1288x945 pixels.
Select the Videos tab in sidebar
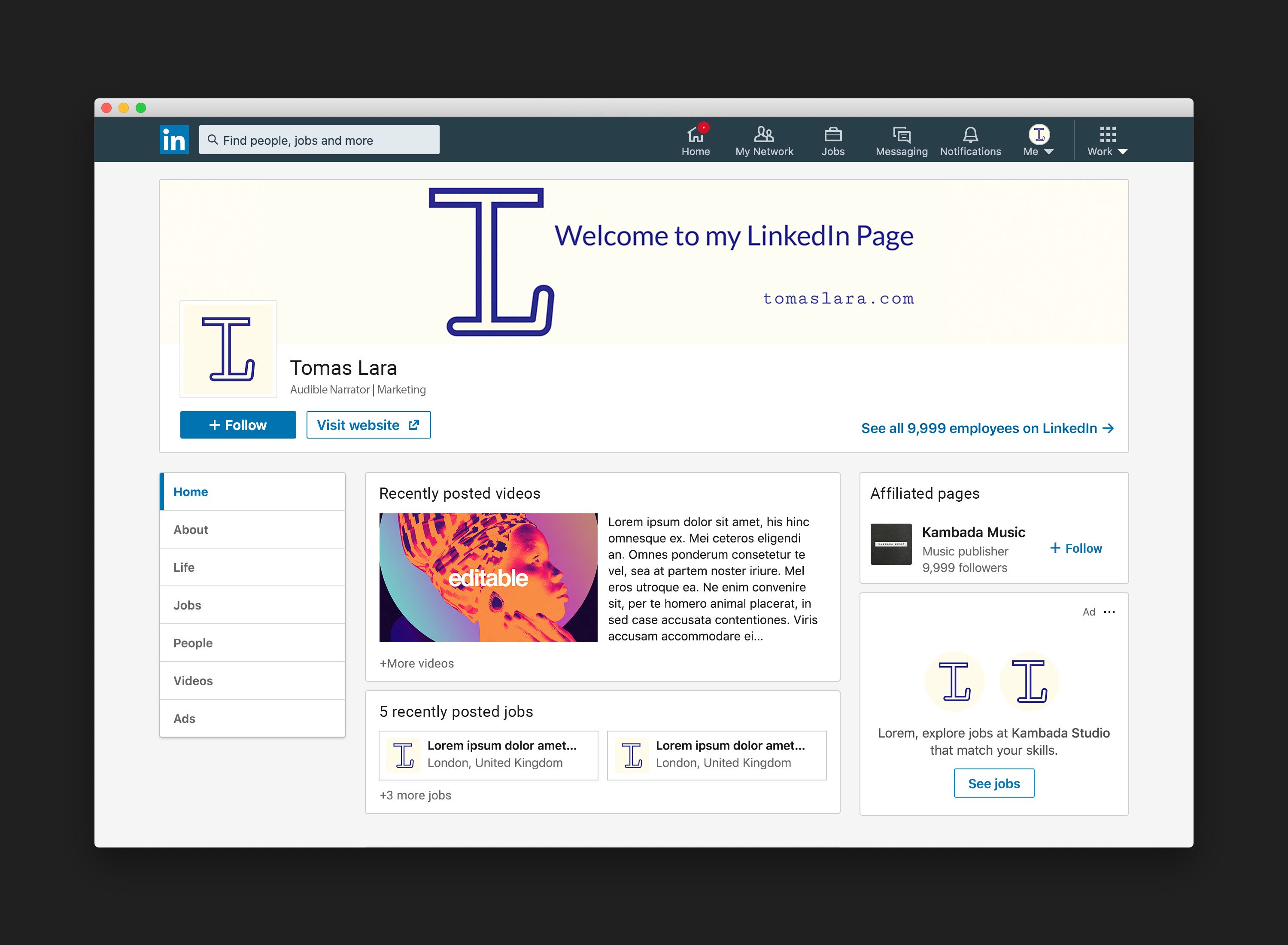[193, 680]
